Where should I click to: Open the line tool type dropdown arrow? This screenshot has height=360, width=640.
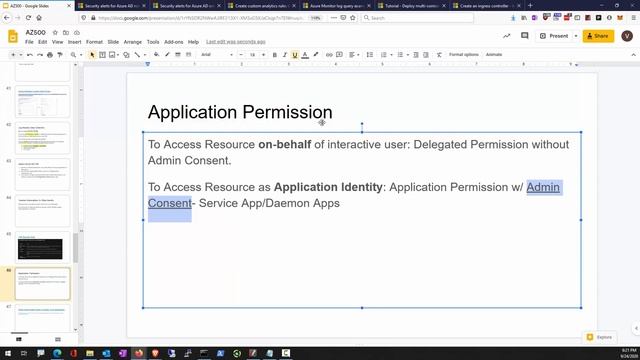pyautogui.click(x=145, y=55)
